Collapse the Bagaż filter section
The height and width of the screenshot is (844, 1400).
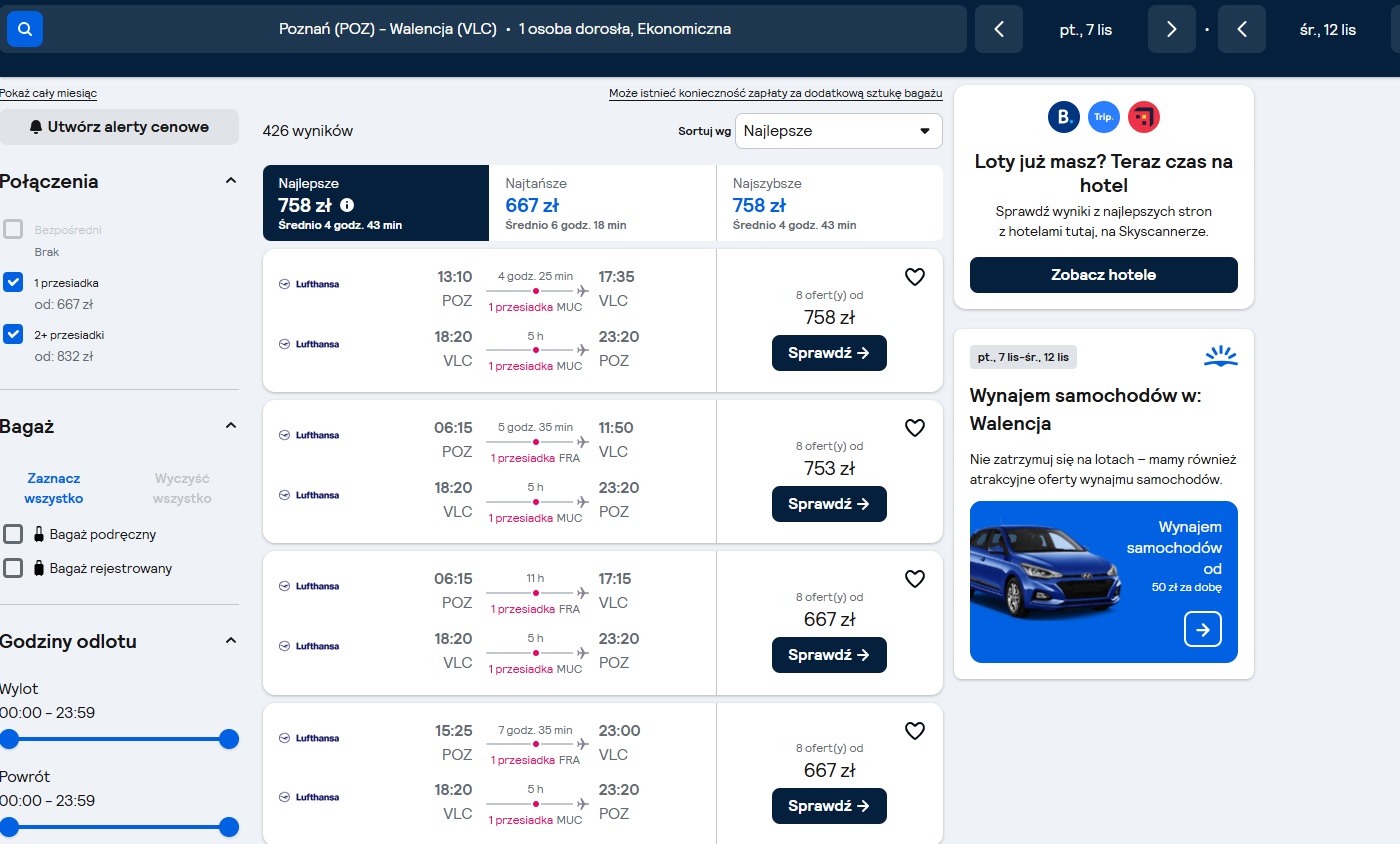(231, 426)
